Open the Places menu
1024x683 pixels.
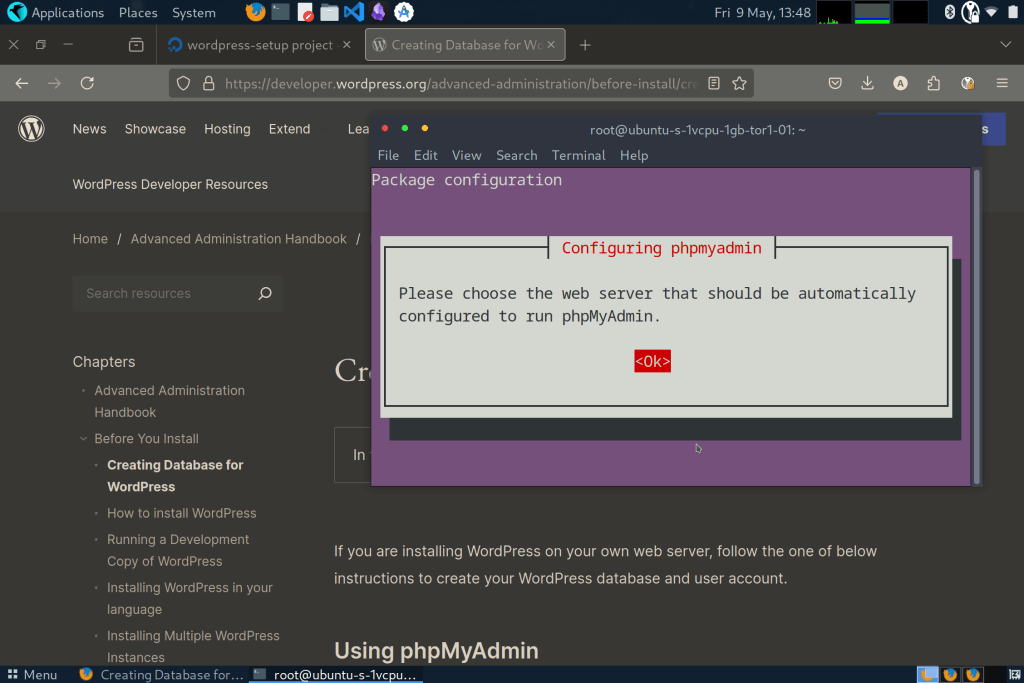point(138,12)
